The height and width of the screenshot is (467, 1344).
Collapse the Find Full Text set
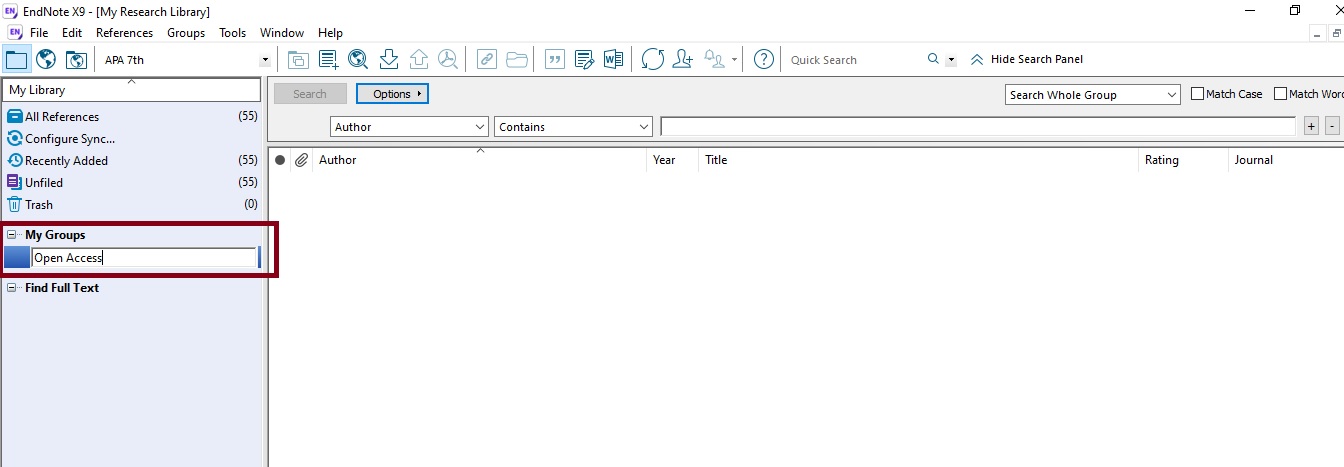(x=12, y=288)
